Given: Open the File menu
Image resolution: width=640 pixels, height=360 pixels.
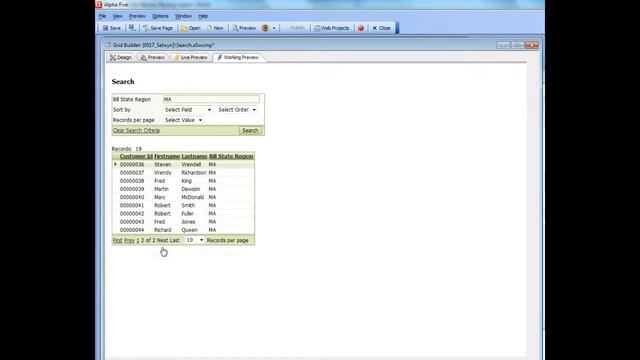Looking at the screenshot, I should [x=102, y=16].
